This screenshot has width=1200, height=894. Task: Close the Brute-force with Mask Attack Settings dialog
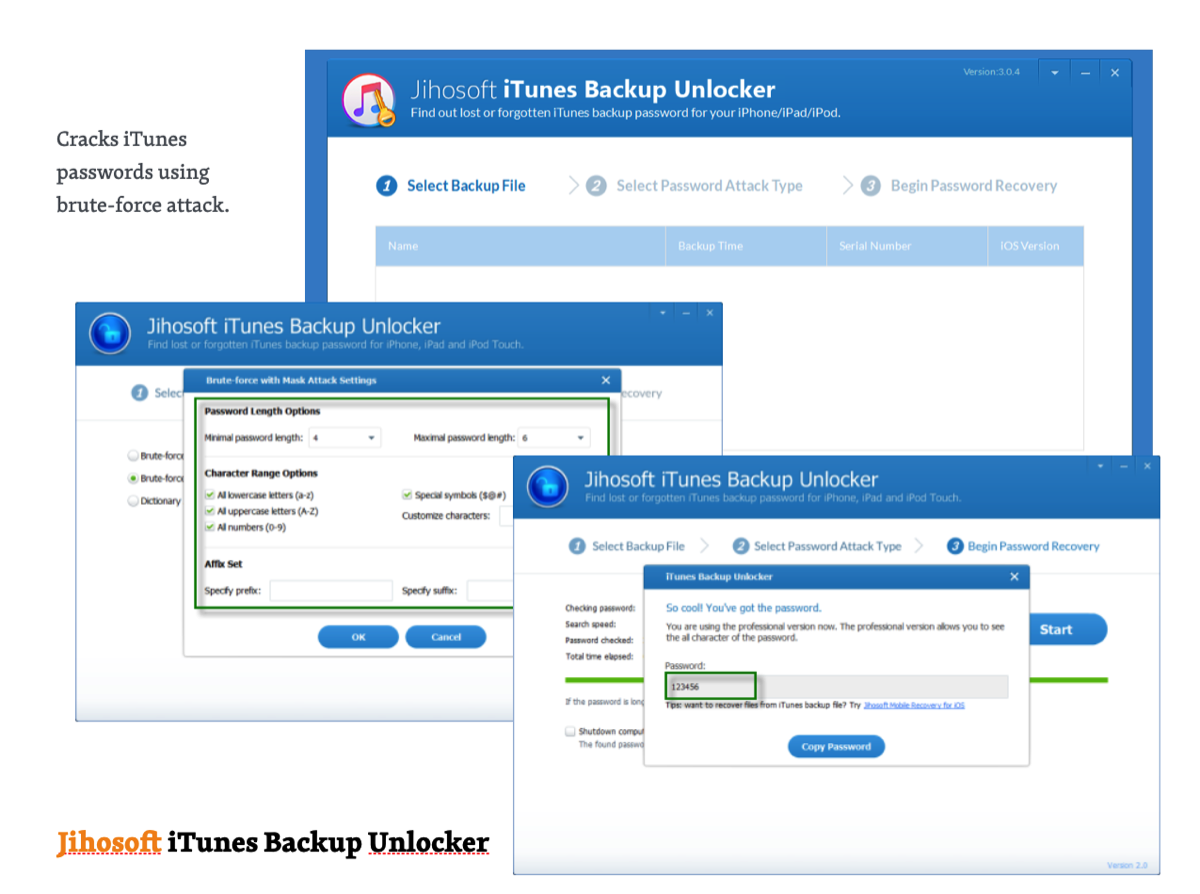tap(605, 380)
